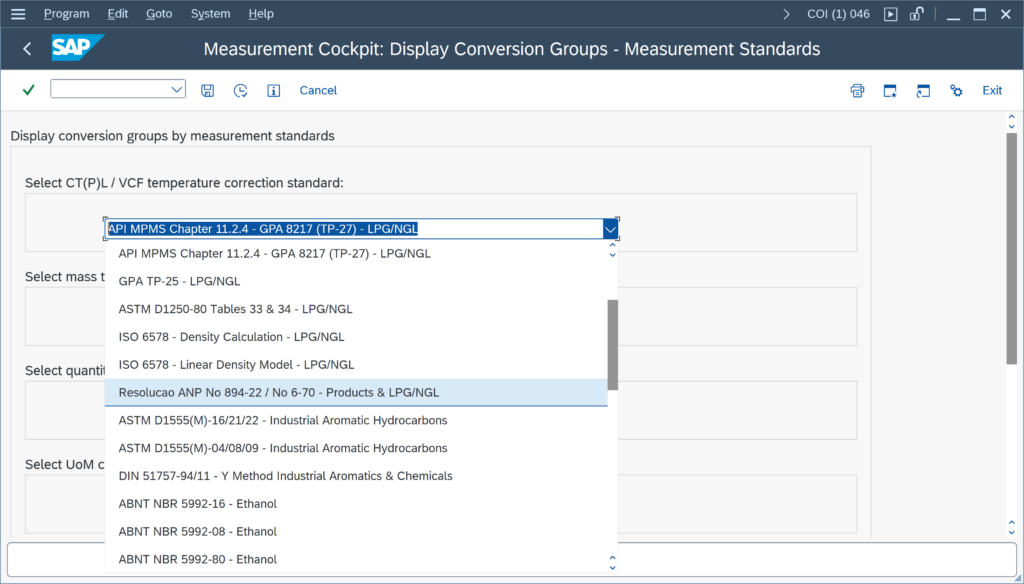Click the Save disk icon
Screen dimensions: 1024x584
pos(207,91)
